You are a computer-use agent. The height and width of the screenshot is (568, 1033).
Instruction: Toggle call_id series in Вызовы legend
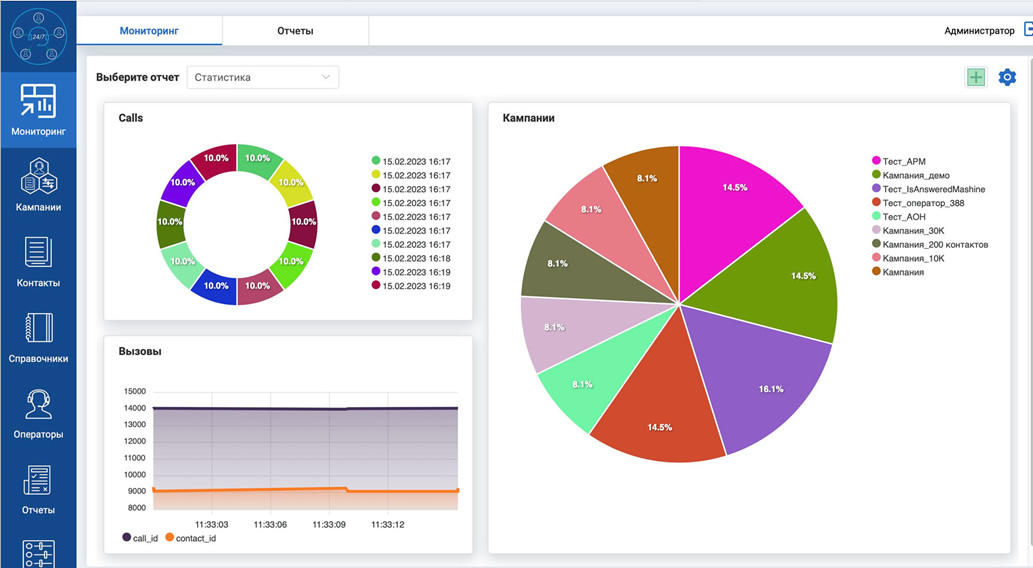(139, 538)
